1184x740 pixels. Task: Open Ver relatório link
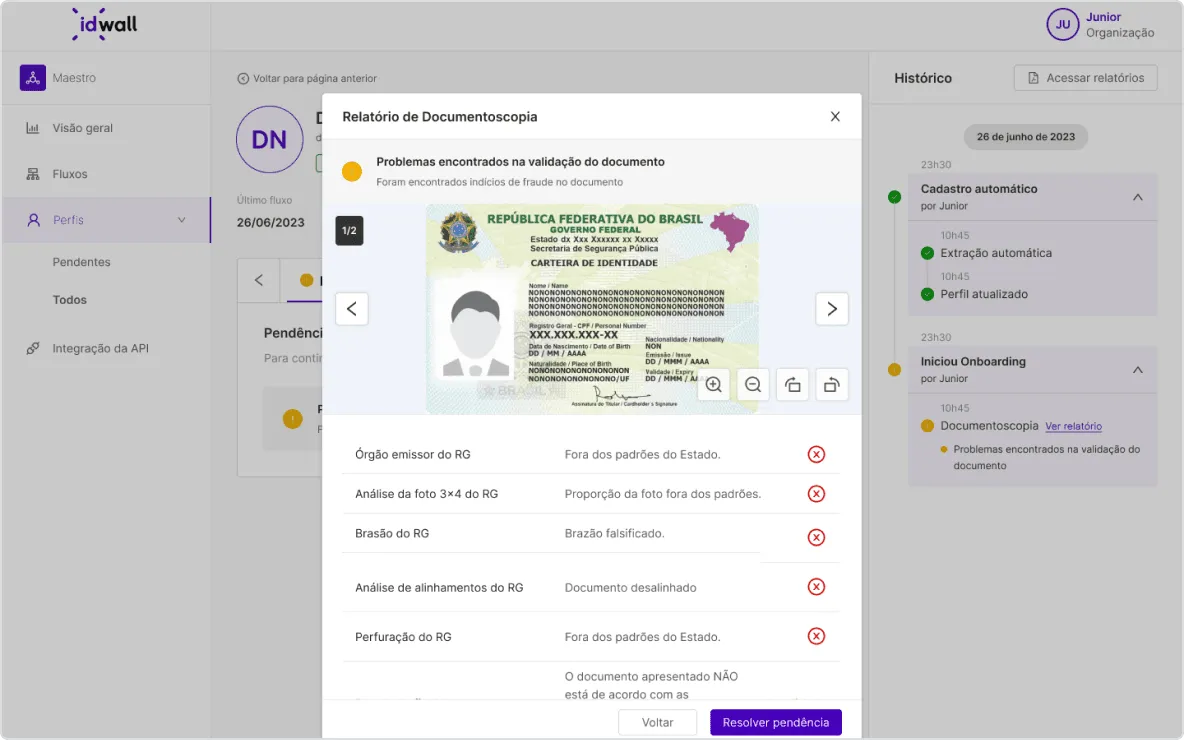1073,427
